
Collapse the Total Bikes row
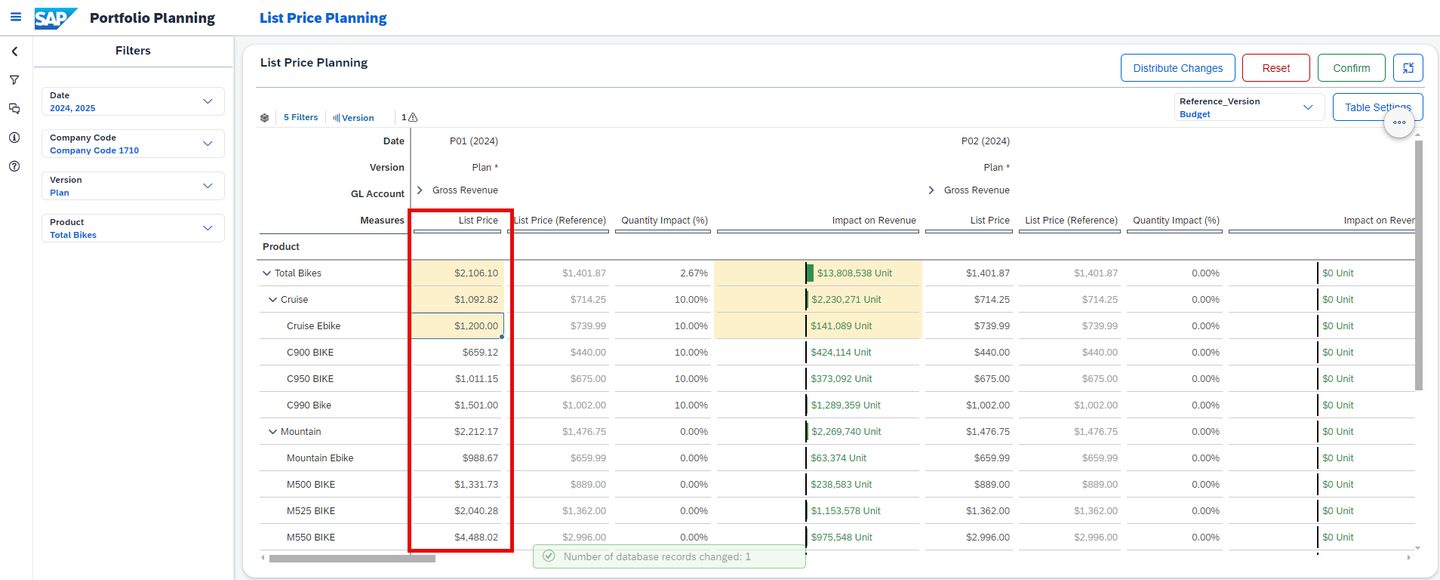pos(267,273)
